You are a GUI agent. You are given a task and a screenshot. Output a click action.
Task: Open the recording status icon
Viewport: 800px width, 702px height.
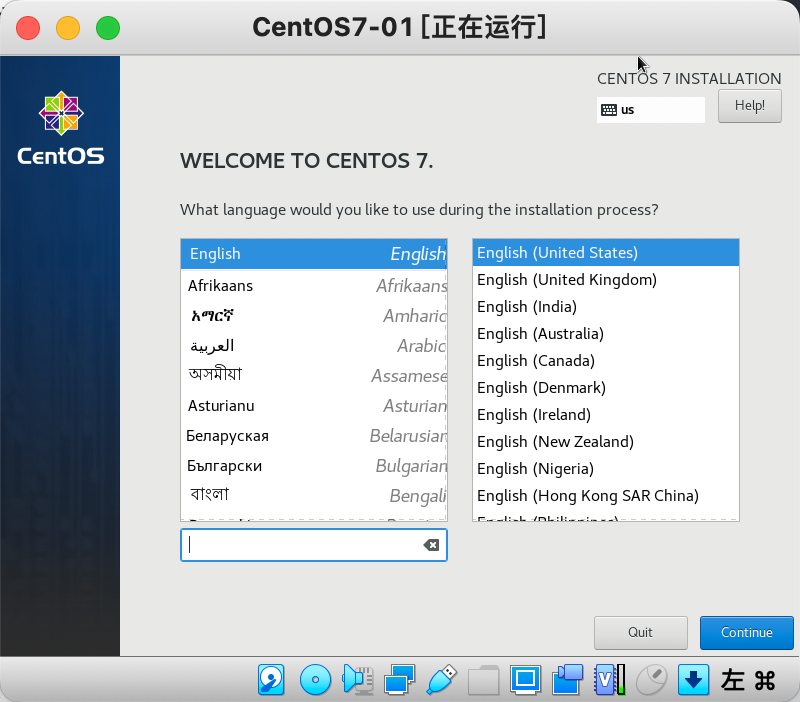[x=567, y=680]
